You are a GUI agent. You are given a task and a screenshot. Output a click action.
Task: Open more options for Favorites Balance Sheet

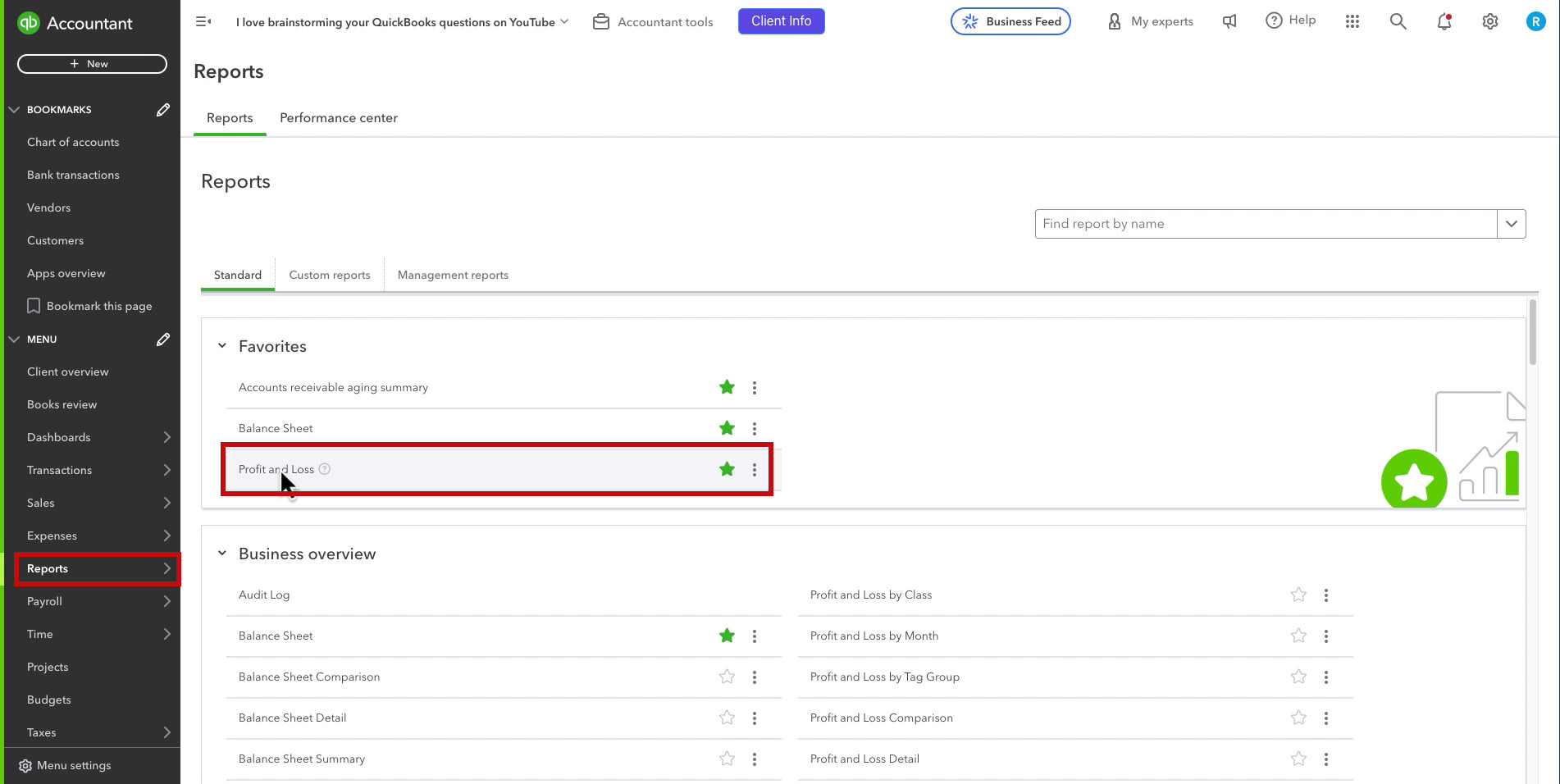(x=755, y=429)
